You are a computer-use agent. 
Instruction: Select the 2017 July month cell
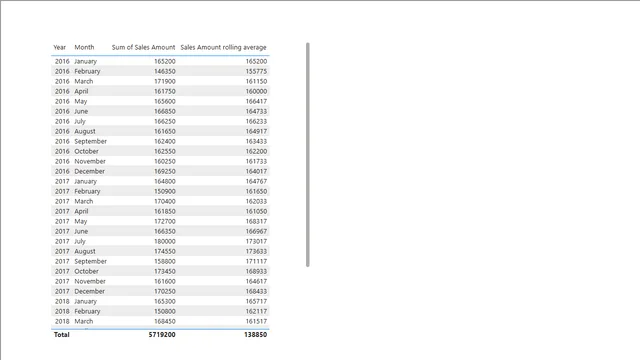point(80,241)
